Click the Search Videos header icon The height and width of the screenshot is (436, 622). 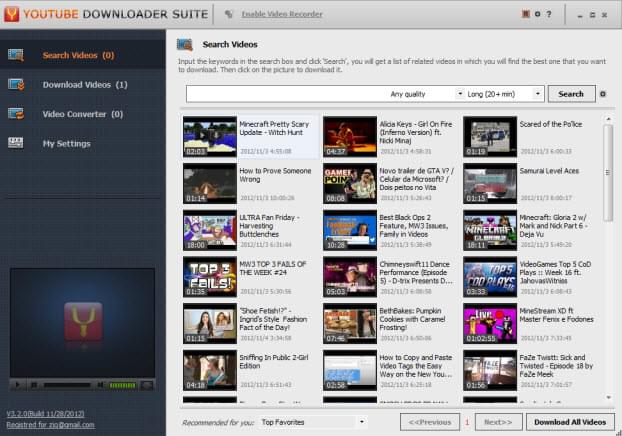point(185,44)
